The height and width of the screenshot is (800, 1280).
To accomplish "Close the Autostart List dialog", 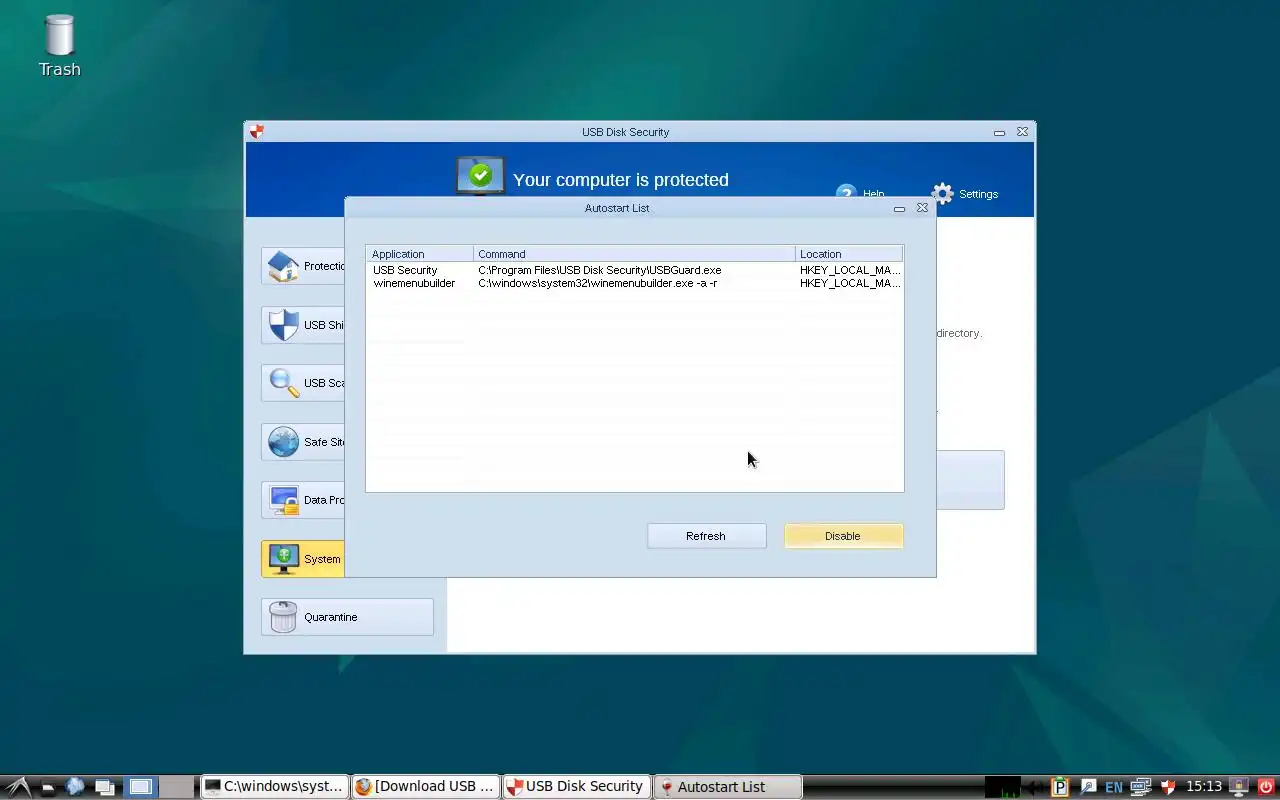I will pyautogui.click(x=922, y=208).
